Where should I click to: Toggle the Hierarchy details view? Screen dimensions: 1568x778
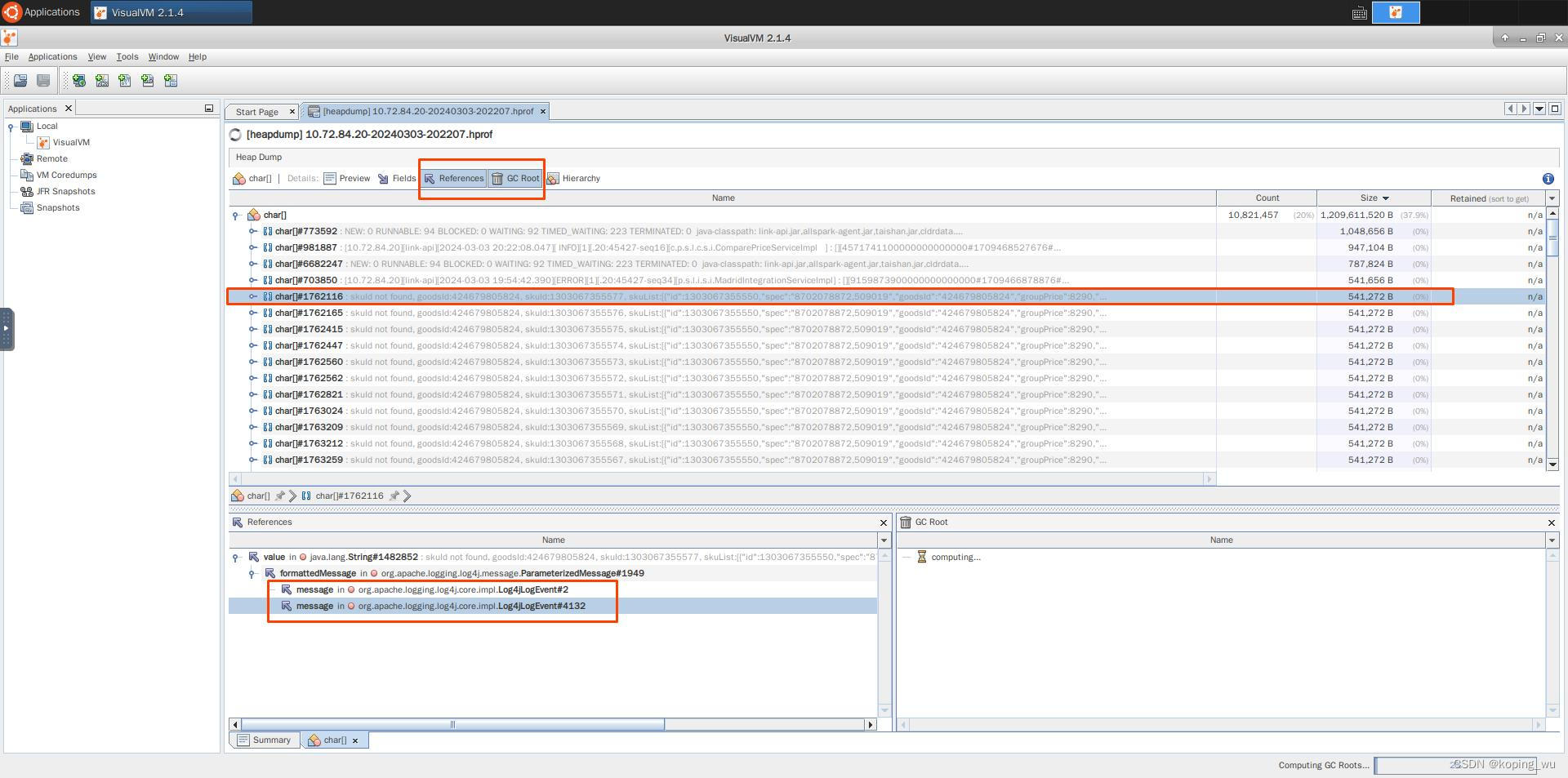573,178
